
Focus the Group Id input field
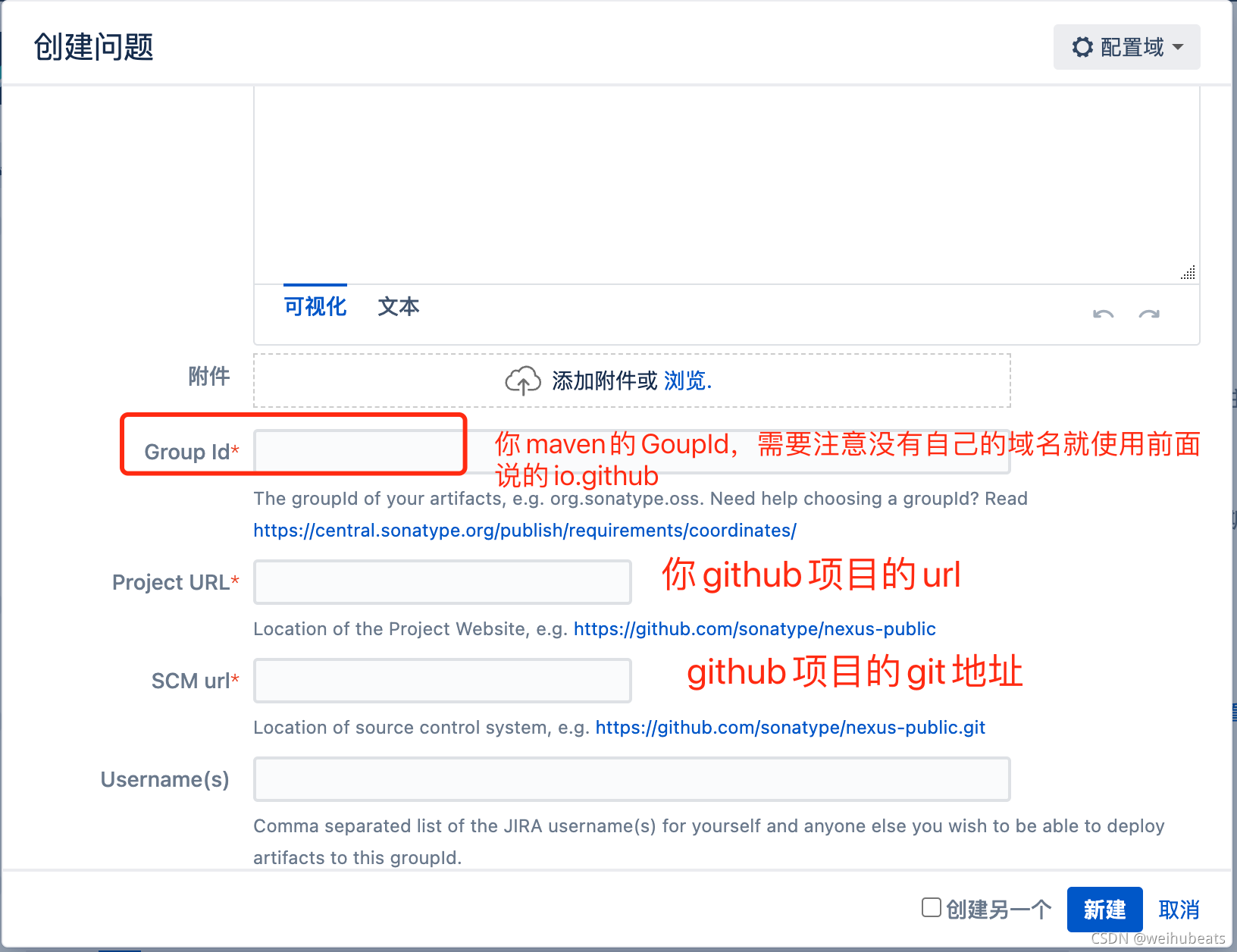[631, 452]
